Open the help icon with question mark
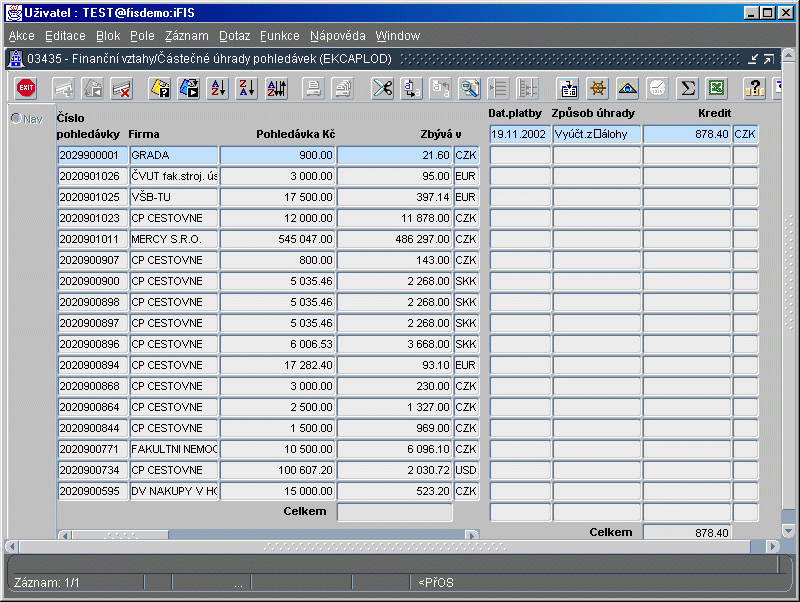 coord(756,88)
